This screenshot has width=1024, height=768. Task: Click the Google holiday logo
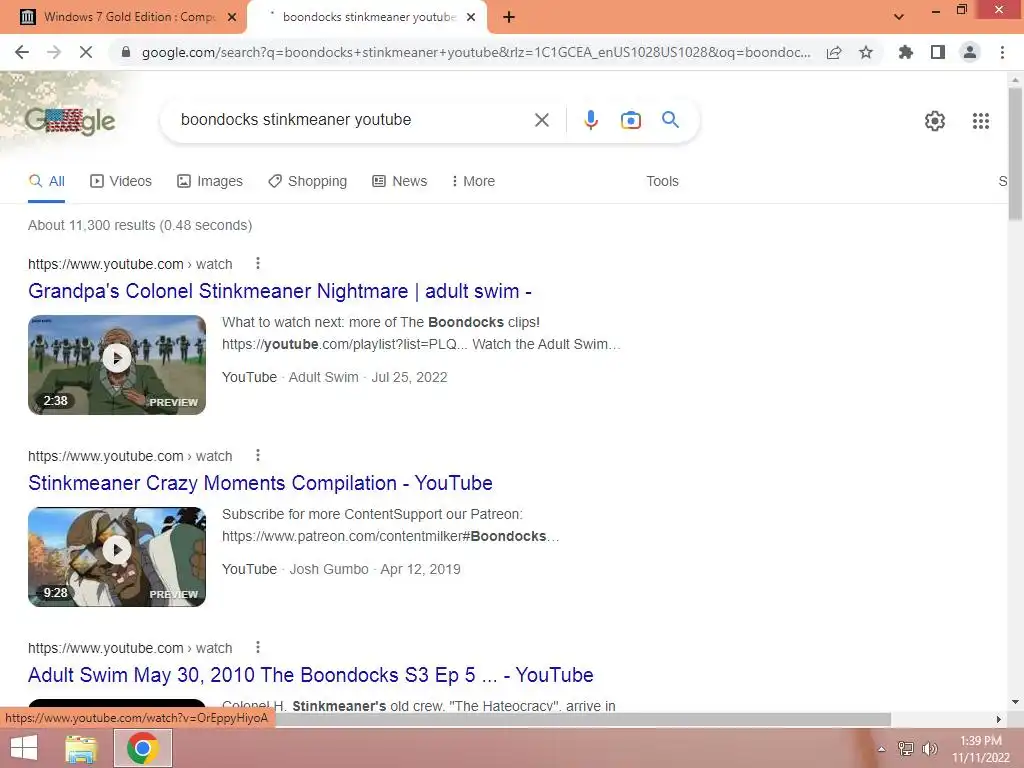point(70,121)
